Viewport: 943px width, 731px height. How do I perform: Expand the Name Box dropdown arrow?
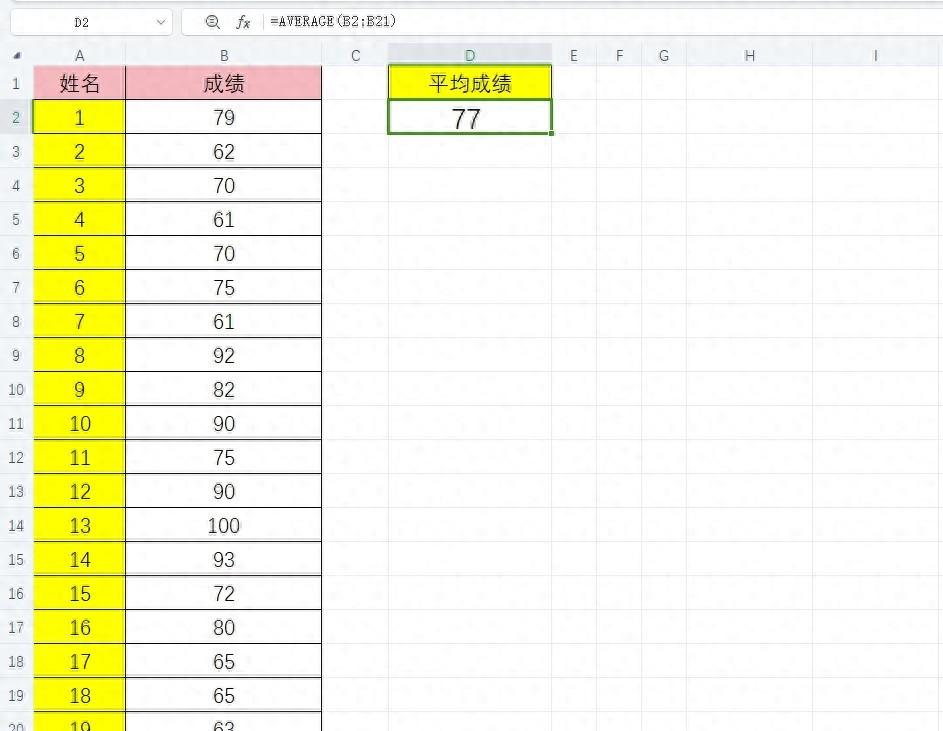pos(161,22)
